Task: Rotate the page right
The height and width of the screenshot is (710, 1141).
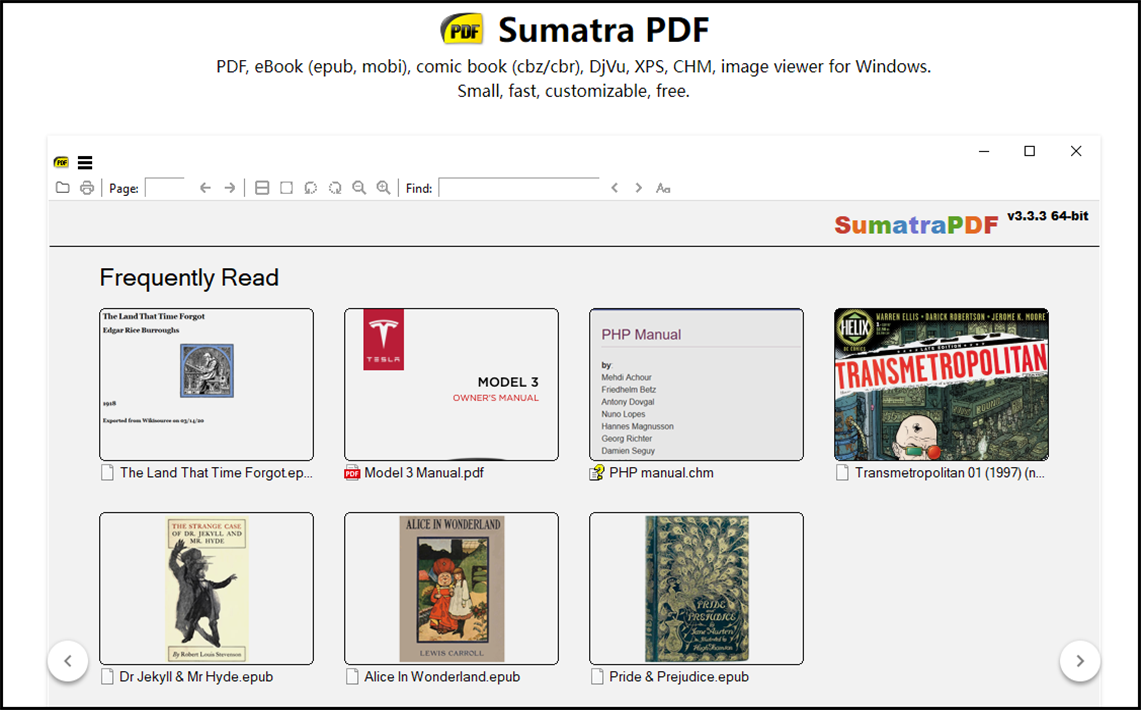Action: tap(335, 188)
